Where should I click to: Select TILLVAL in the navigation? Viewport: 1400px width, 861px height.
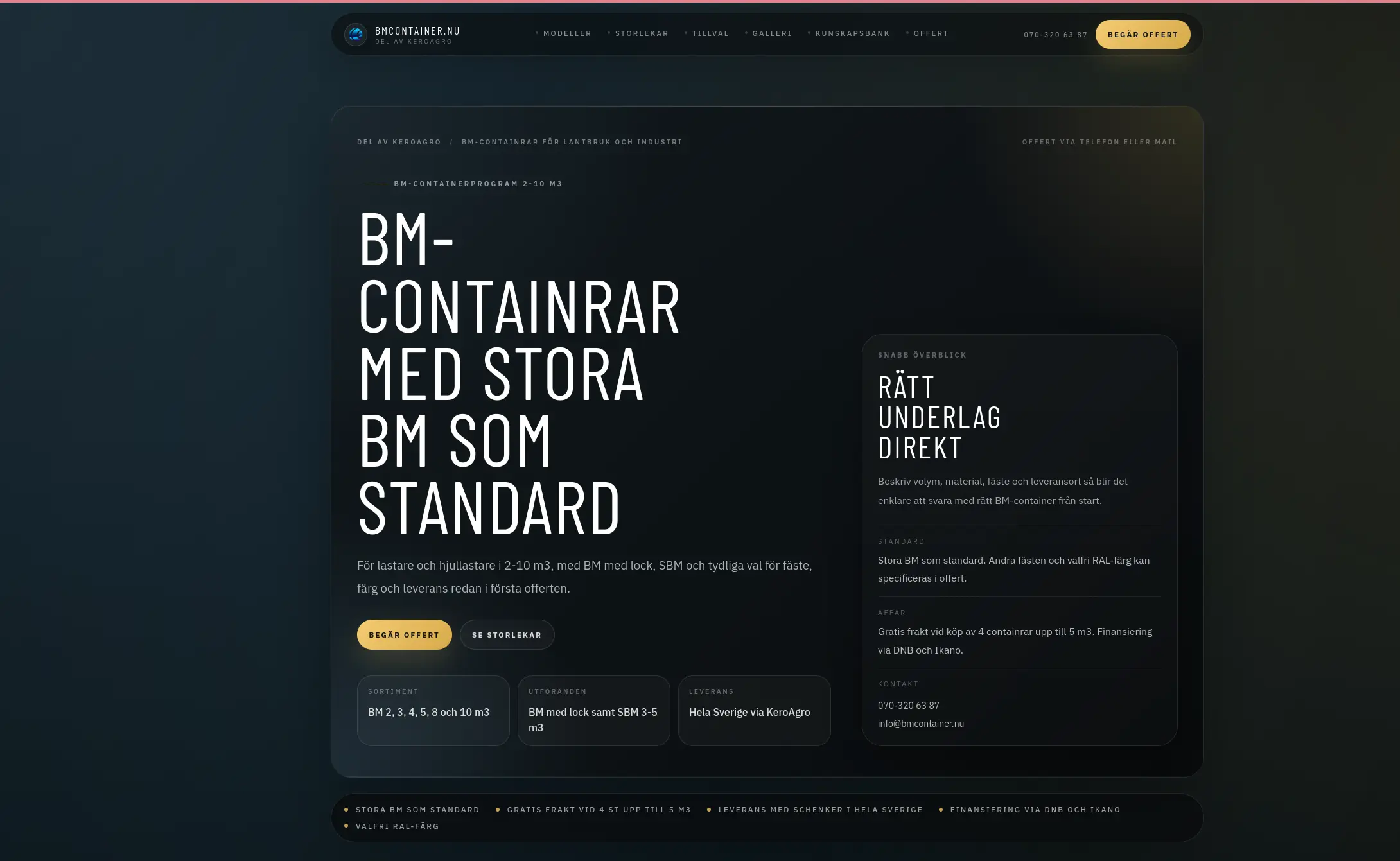click(710, 33)
